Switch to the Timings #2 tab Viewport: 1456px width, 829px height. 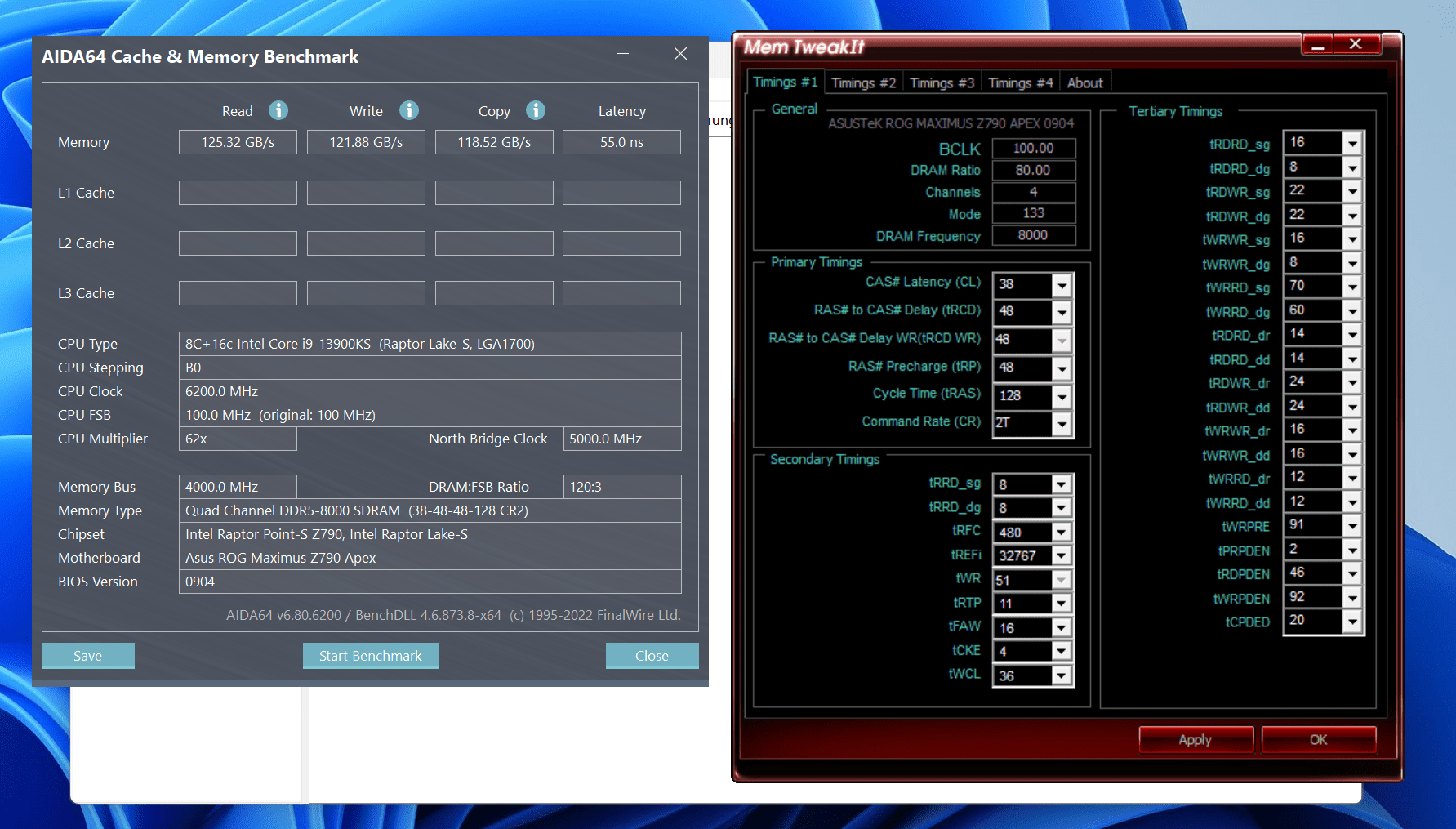click(x=864, y=82)
